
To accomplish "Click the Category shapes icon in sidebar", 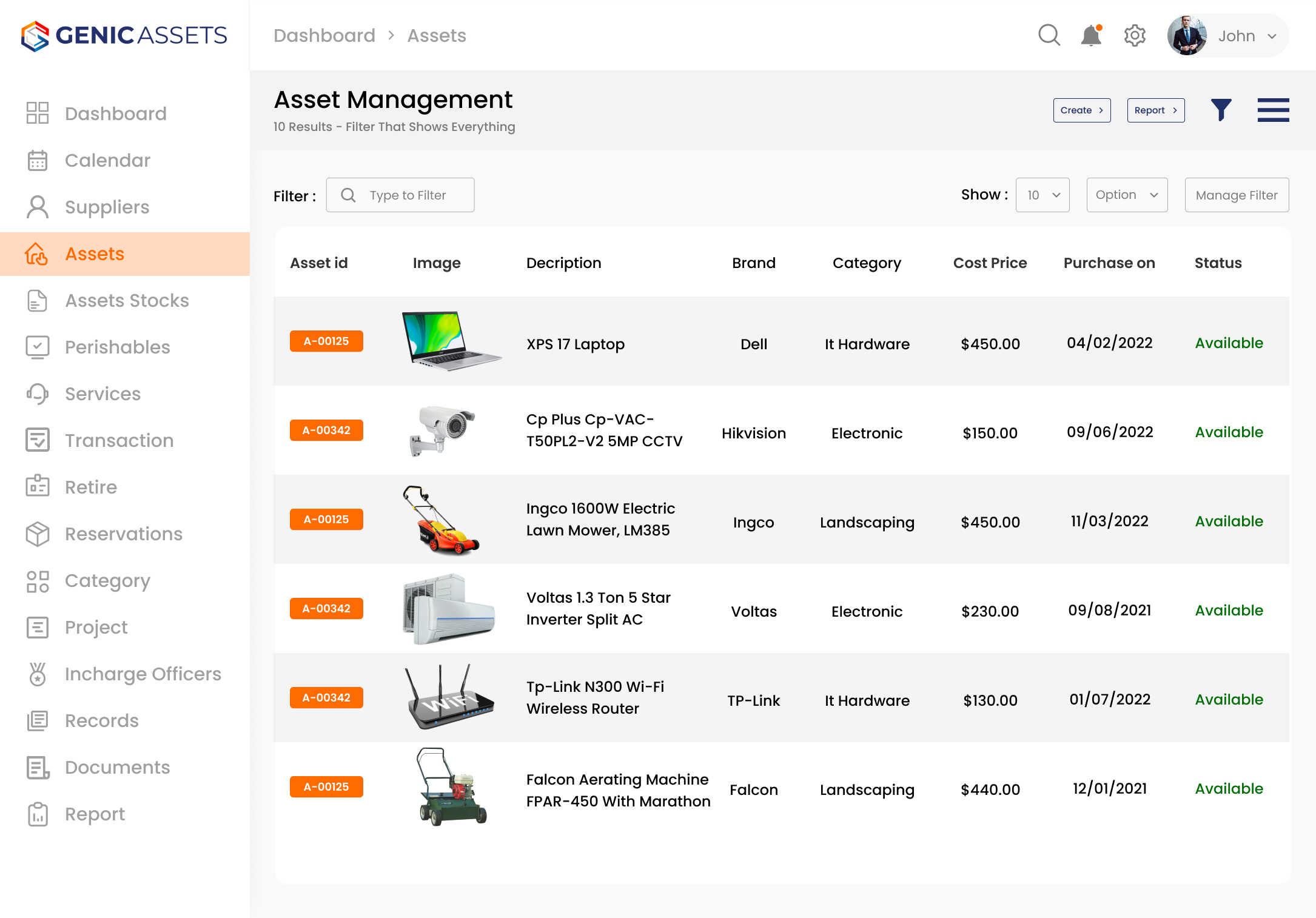I will click(x=38, y=580).
